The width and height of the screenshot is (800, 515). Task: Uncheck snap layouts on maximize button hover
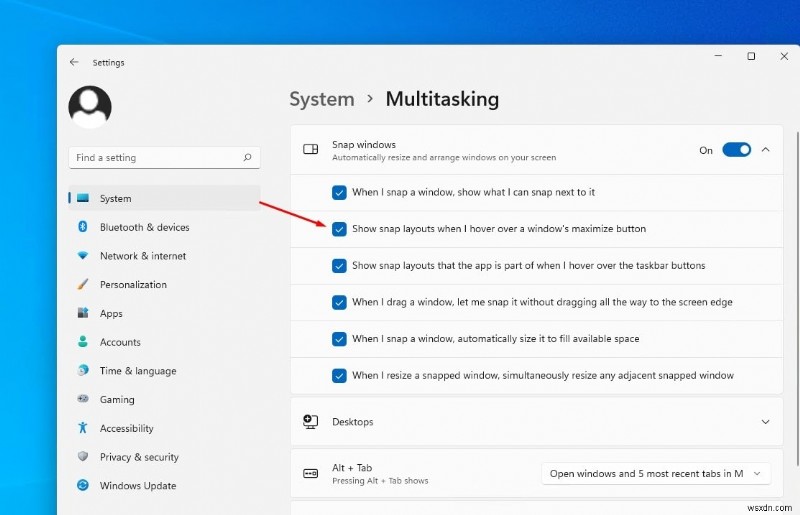pos(339,229)
